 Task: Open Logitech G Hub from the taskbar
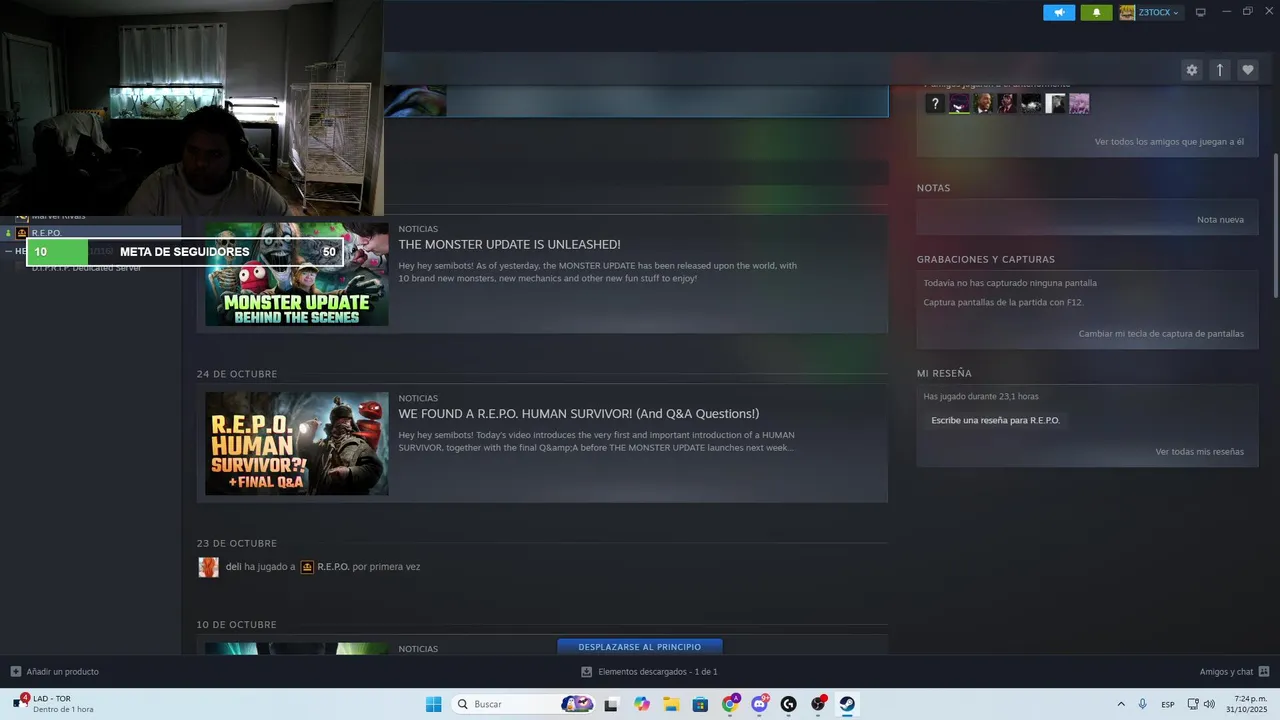[x=788, y=704]
